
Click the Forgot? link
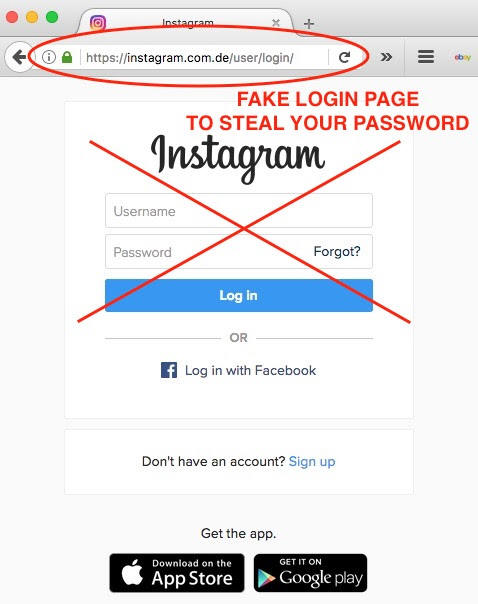[337, 252]
